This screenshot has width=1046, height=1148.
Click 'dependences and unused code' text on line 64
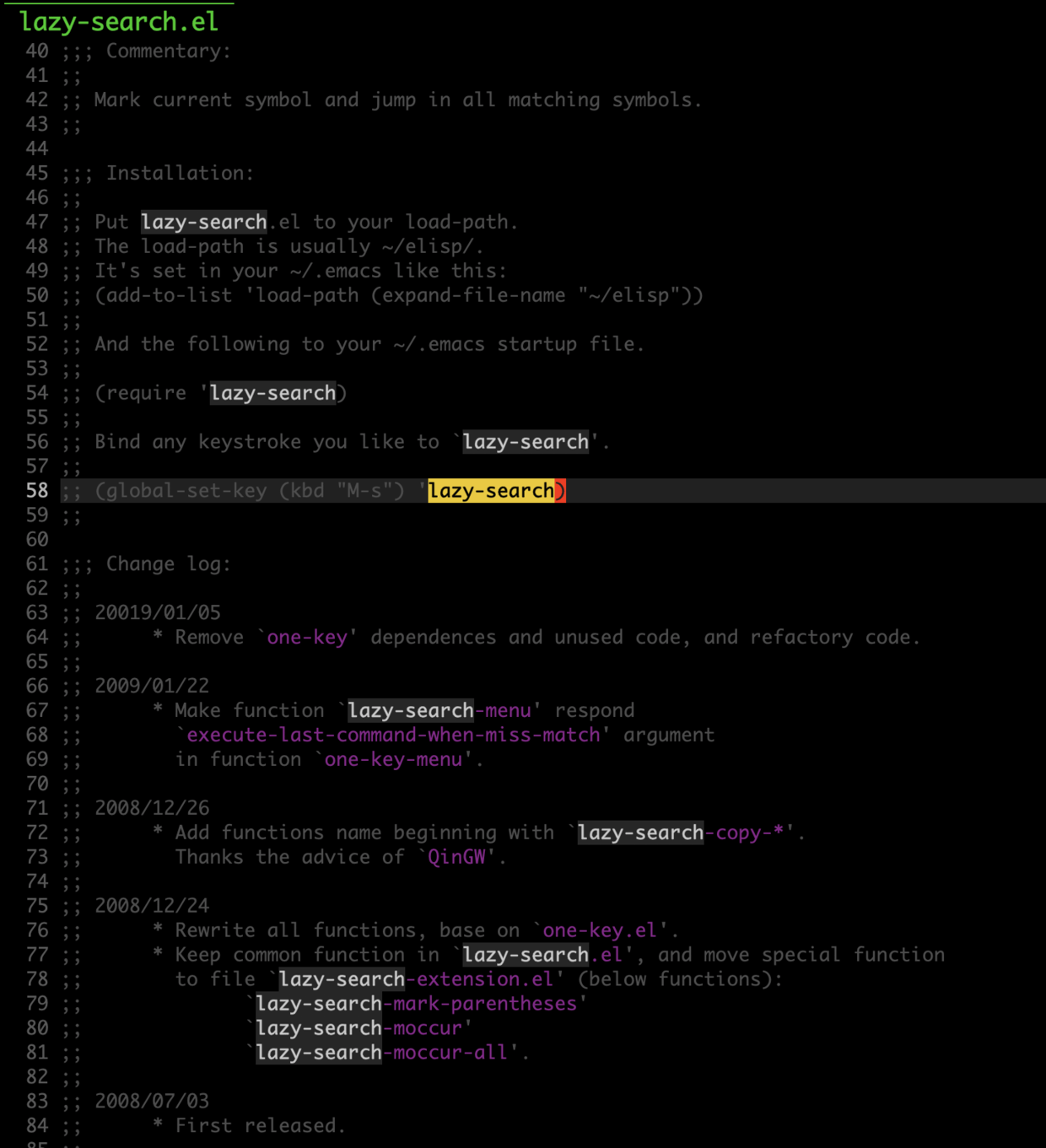point(526,638)
